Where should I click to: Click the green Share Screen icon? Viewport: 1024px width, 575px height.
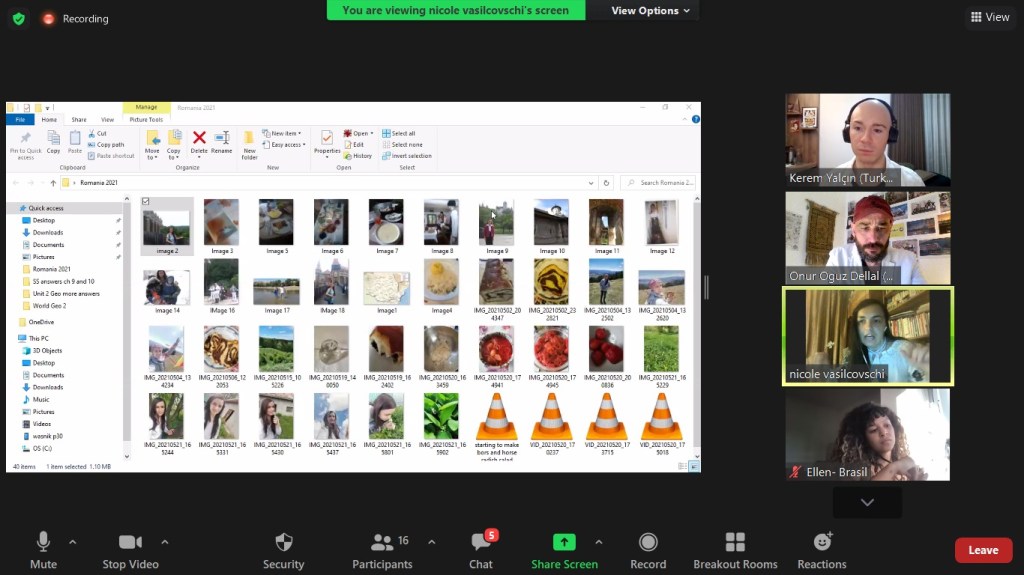click(x=564, y=542)
